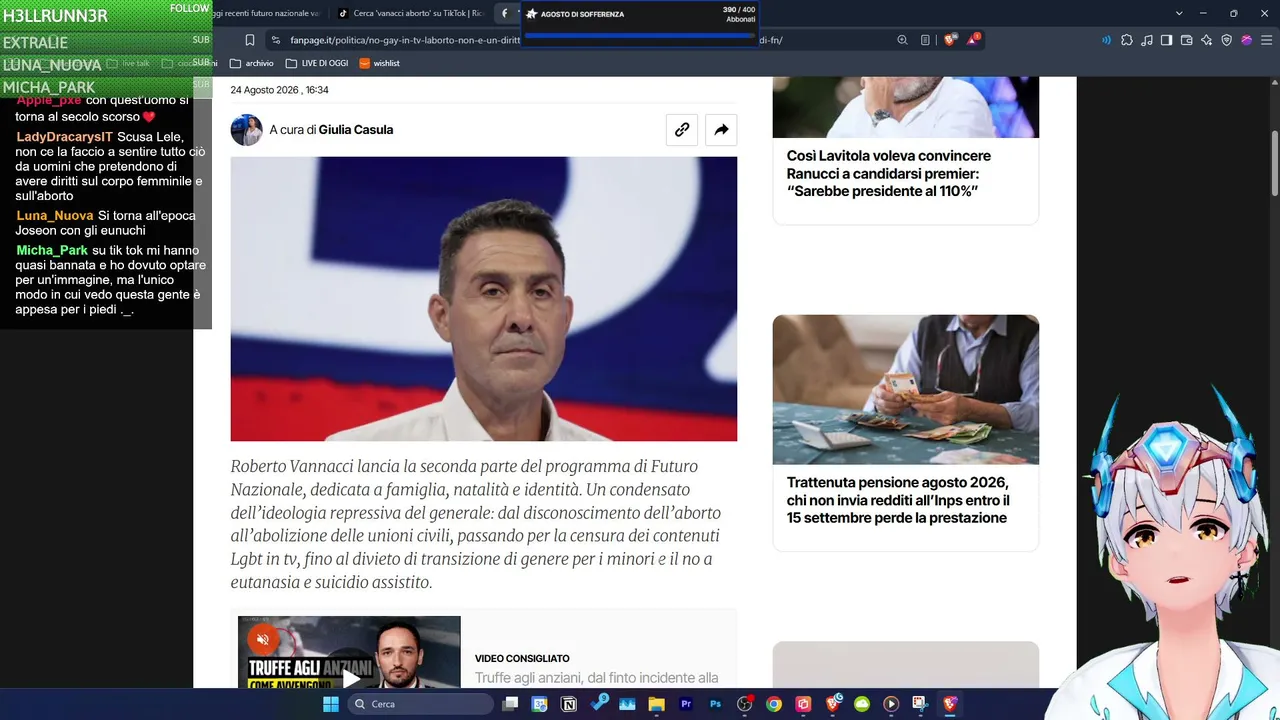1280x720 pixels.
Task: Open Brave Rewards triangle icon
Action: [x=972, y=40]
